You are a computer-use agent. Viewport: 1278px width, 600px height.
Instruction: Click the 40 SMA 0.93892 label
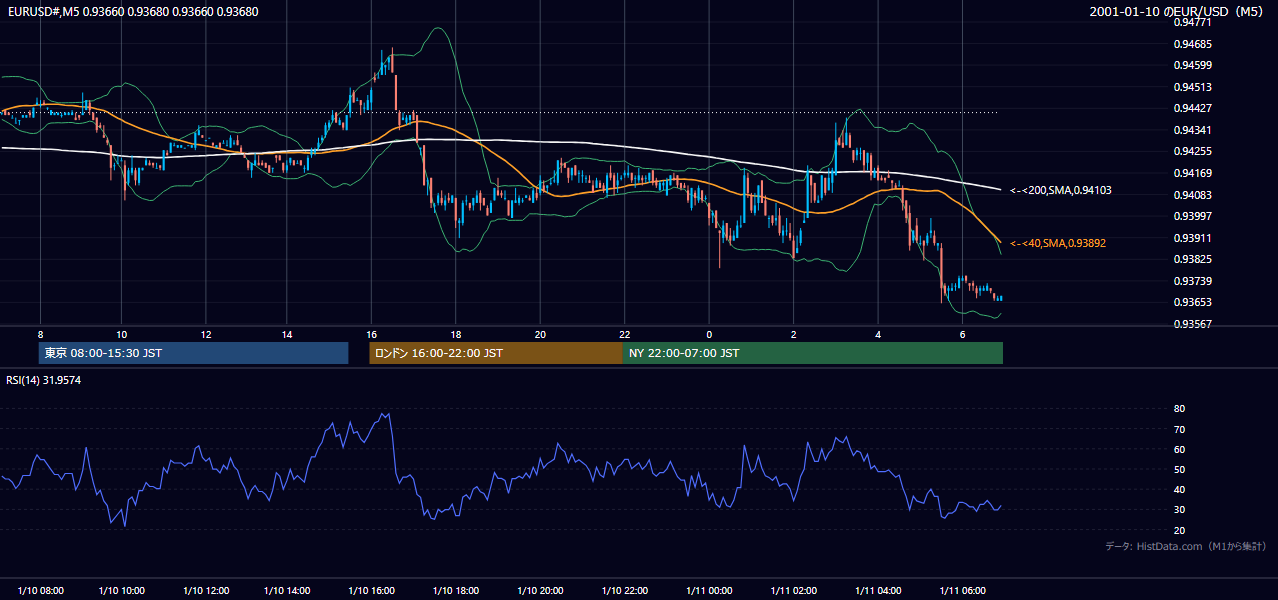click(1058, 243)
